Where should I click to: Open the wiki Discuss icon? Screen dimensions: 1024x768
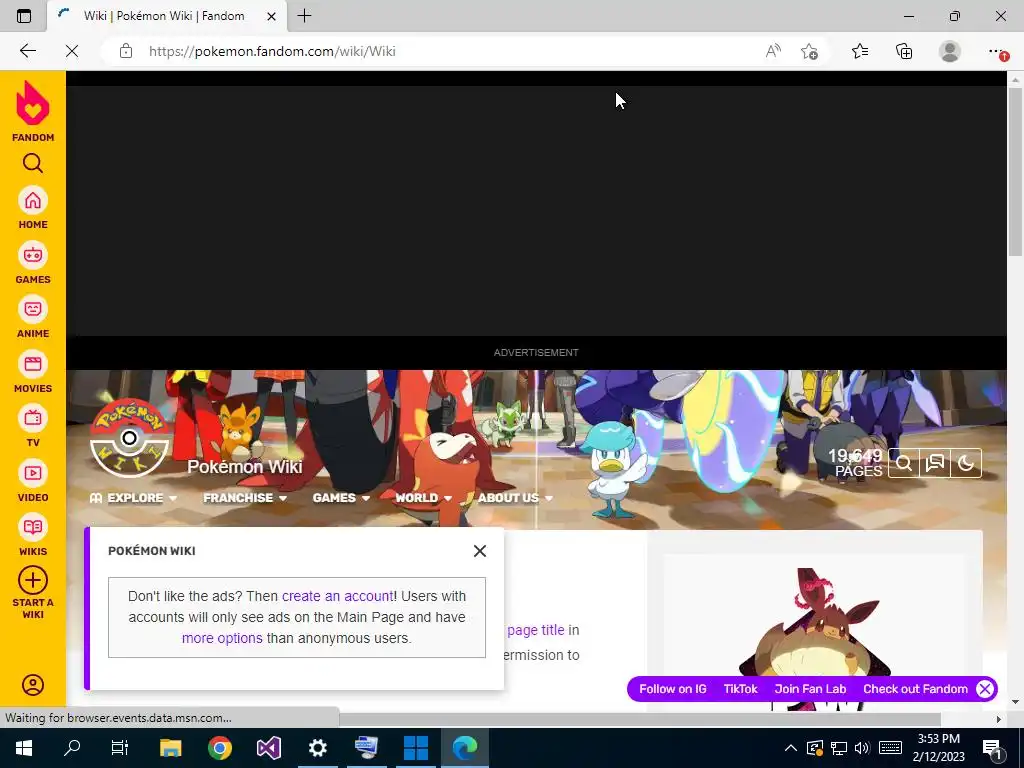pos(935,463)
